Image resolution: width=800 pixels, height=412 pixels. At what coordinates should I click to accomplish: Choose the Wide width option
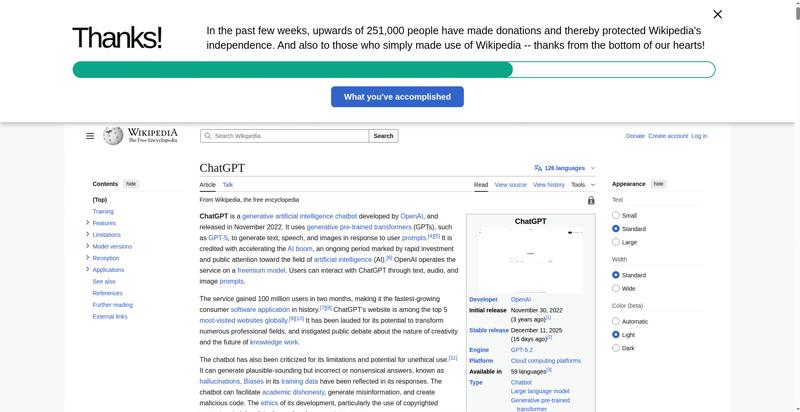pyautogui.click(x=616, y=288)
